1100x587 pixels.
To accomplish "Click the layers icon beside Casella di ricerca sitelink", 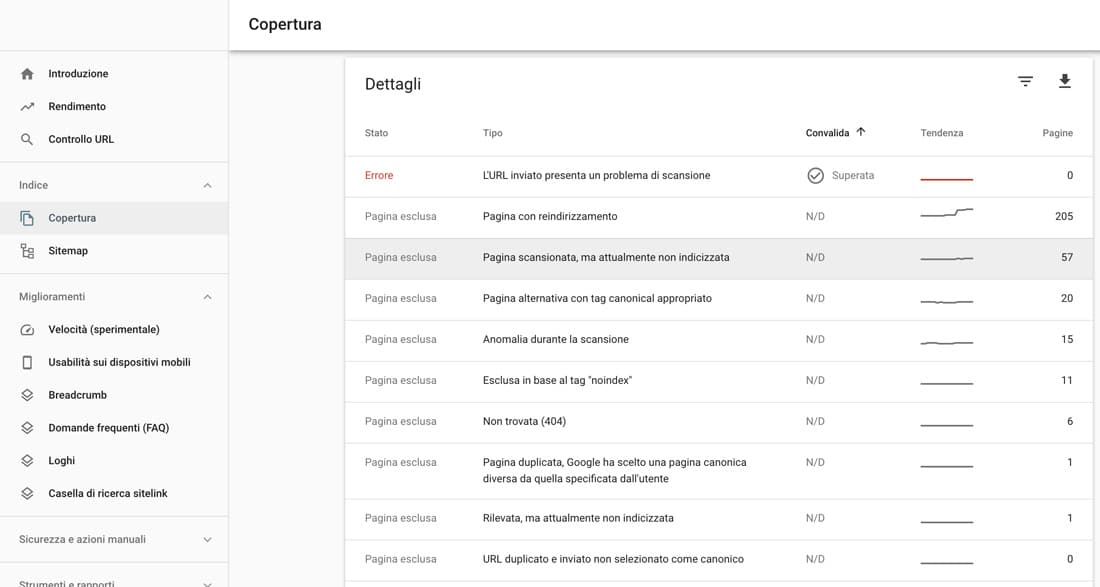I will tap(27, 494).
